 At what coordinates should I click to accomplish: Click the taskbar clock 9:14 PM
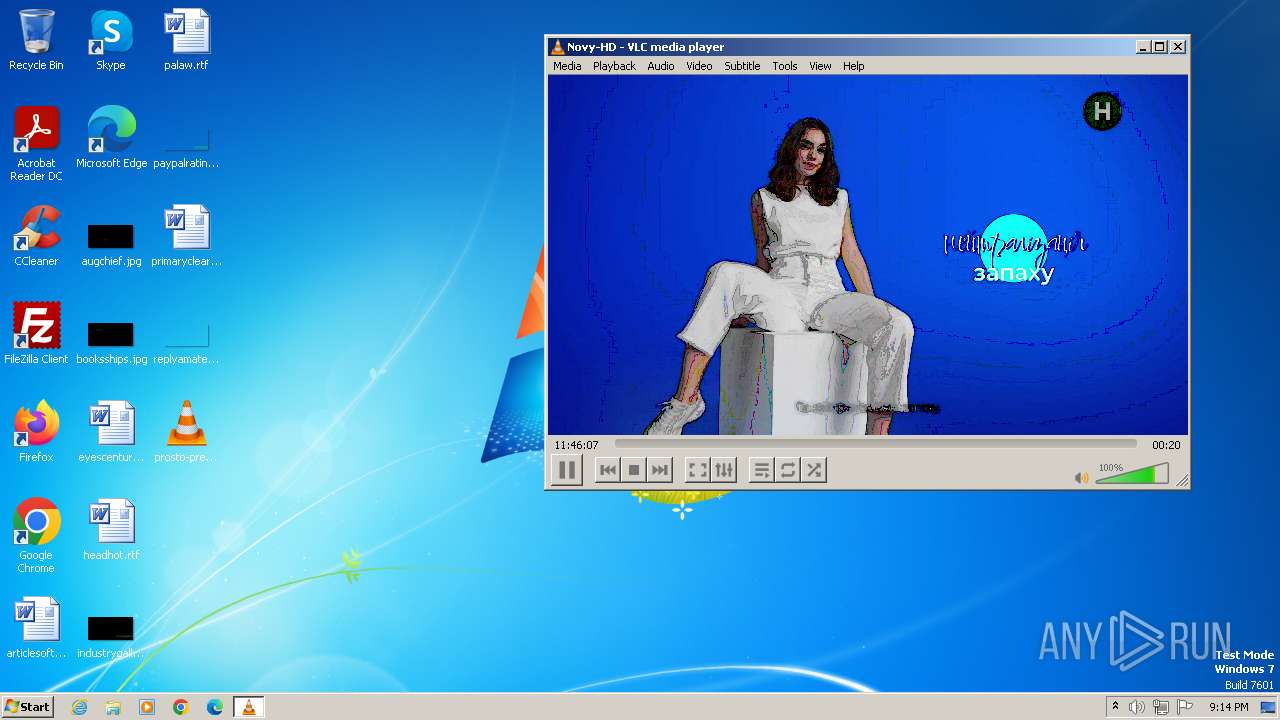(1229, 707)
